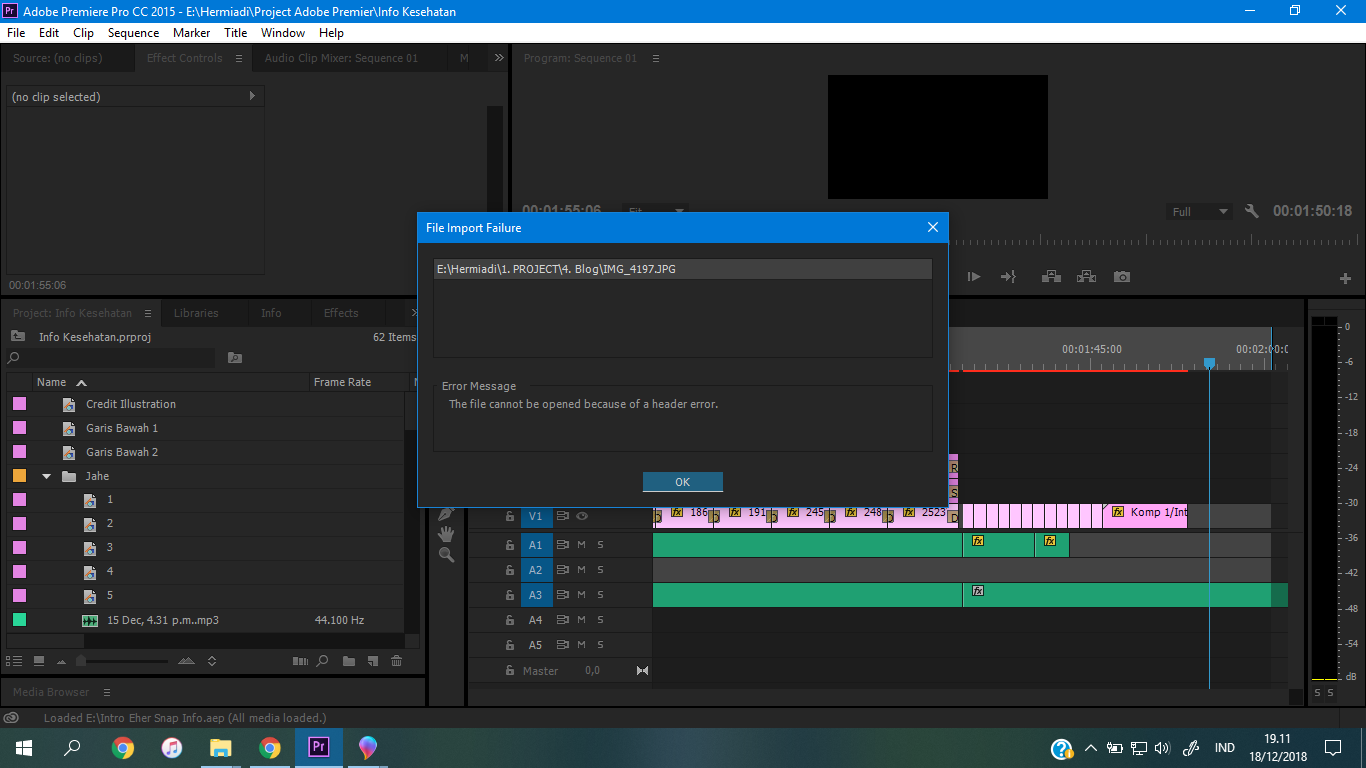Toggle sync lock on track V1
1366x768 pixels.
[x=563, y=516]
